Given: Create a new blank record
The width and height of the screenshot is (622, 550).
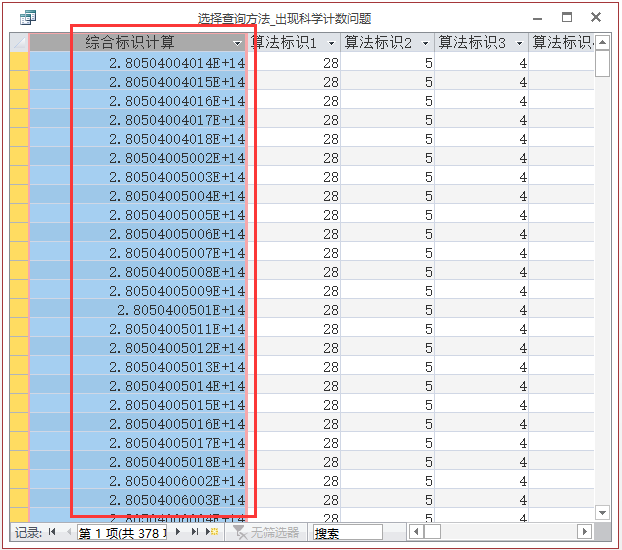Looking at the screenshot, I should pos(212,533).
